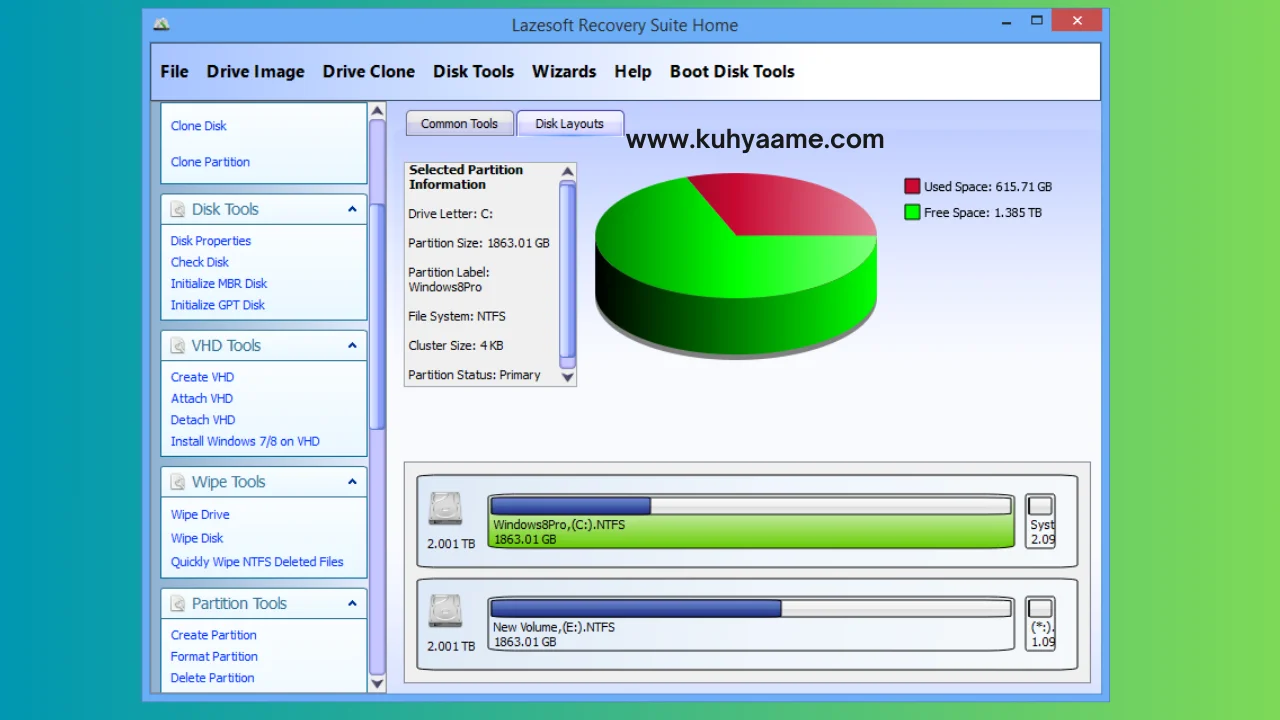The width and height of the screenshot is (1280, 720).
Task: Select Install Windows 7/8 on VHD
Action: pos(245,441)
